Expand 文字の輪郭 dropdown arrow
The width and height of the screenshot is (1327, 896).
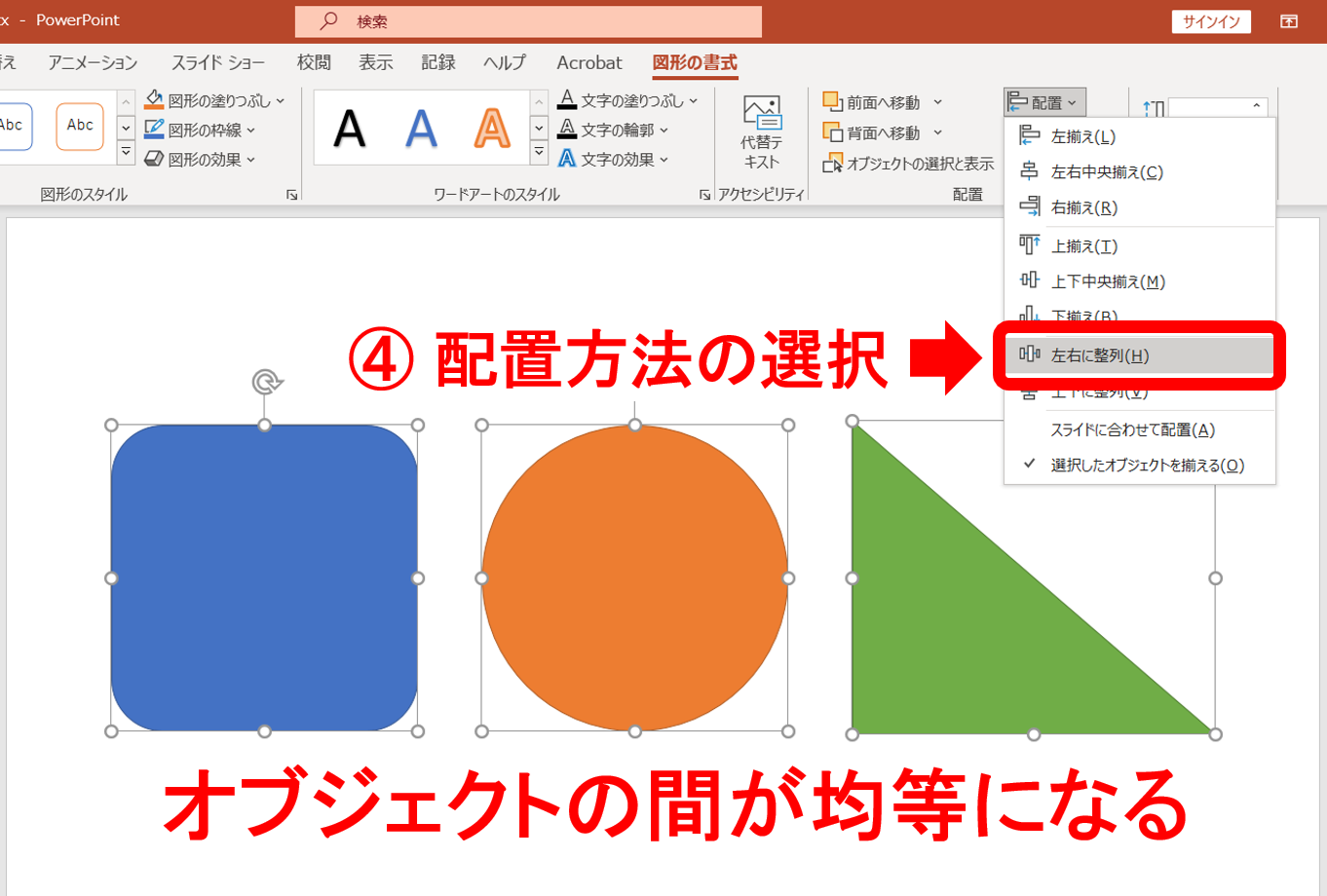[x=663, y=130]
